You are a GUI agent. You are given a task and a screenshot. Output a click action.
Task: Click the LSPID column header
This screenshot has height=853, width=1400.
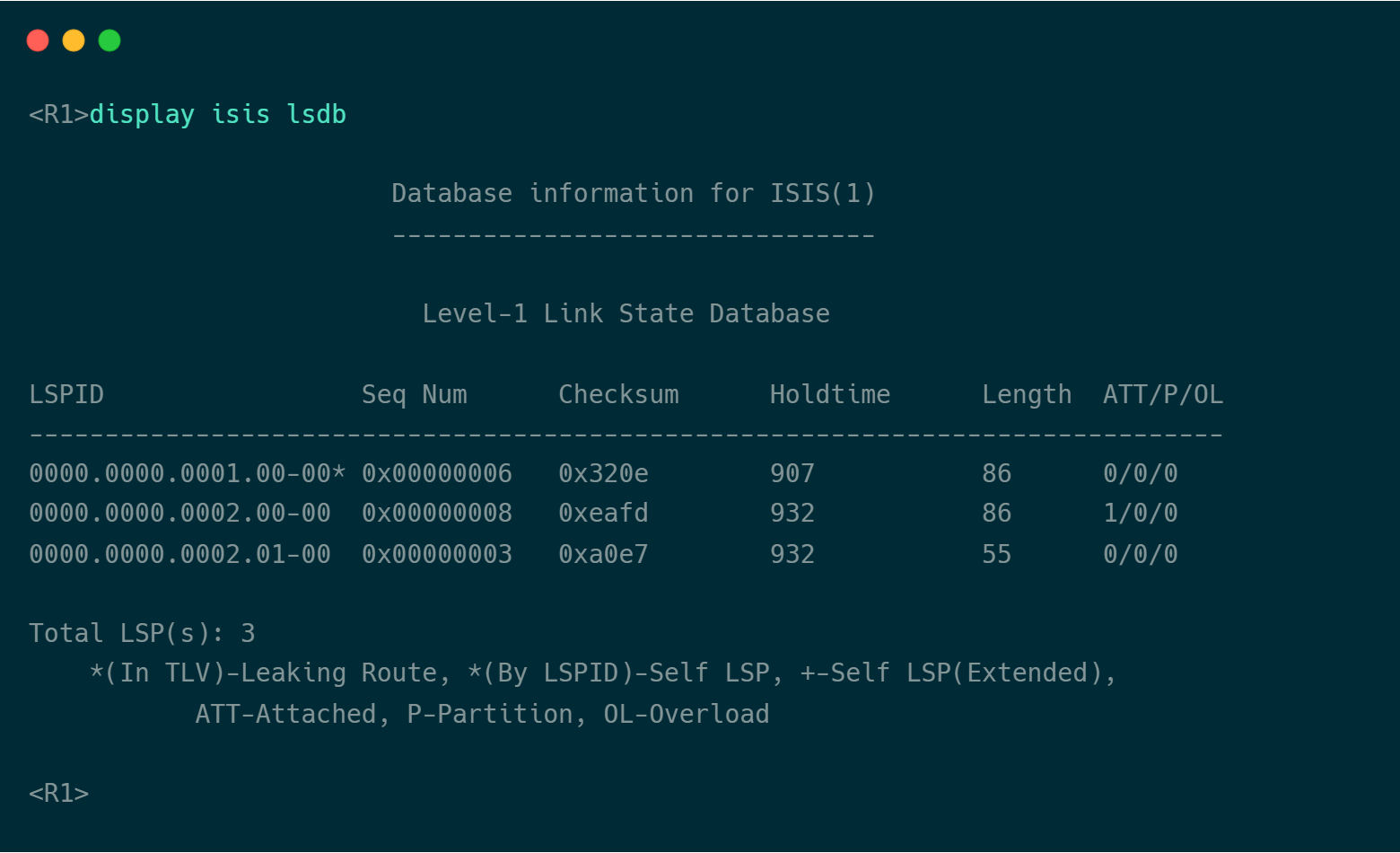(66, 395)
